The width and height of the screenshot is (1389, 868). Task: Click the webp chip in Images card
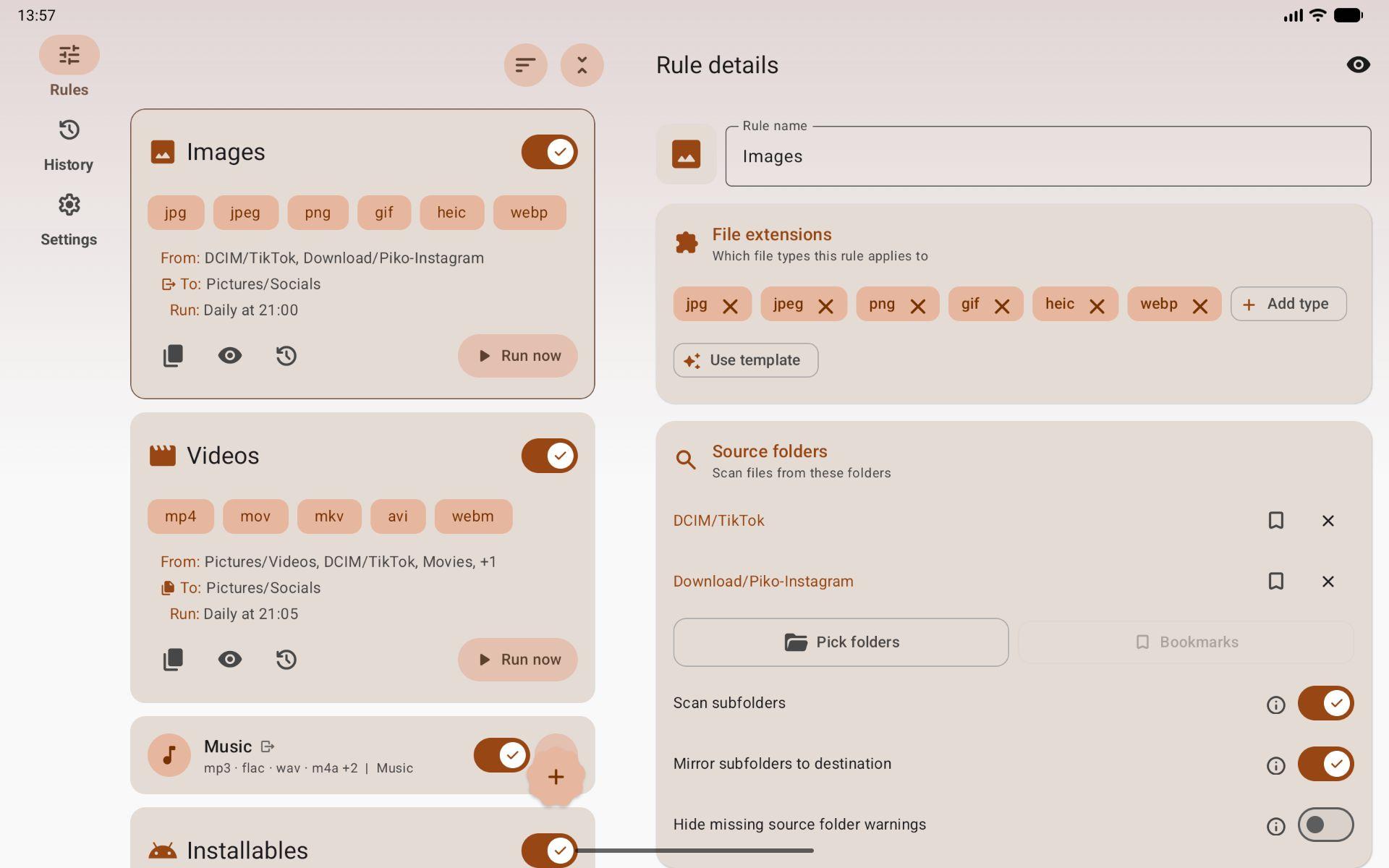pyautogui.click(x=530, y=213)
